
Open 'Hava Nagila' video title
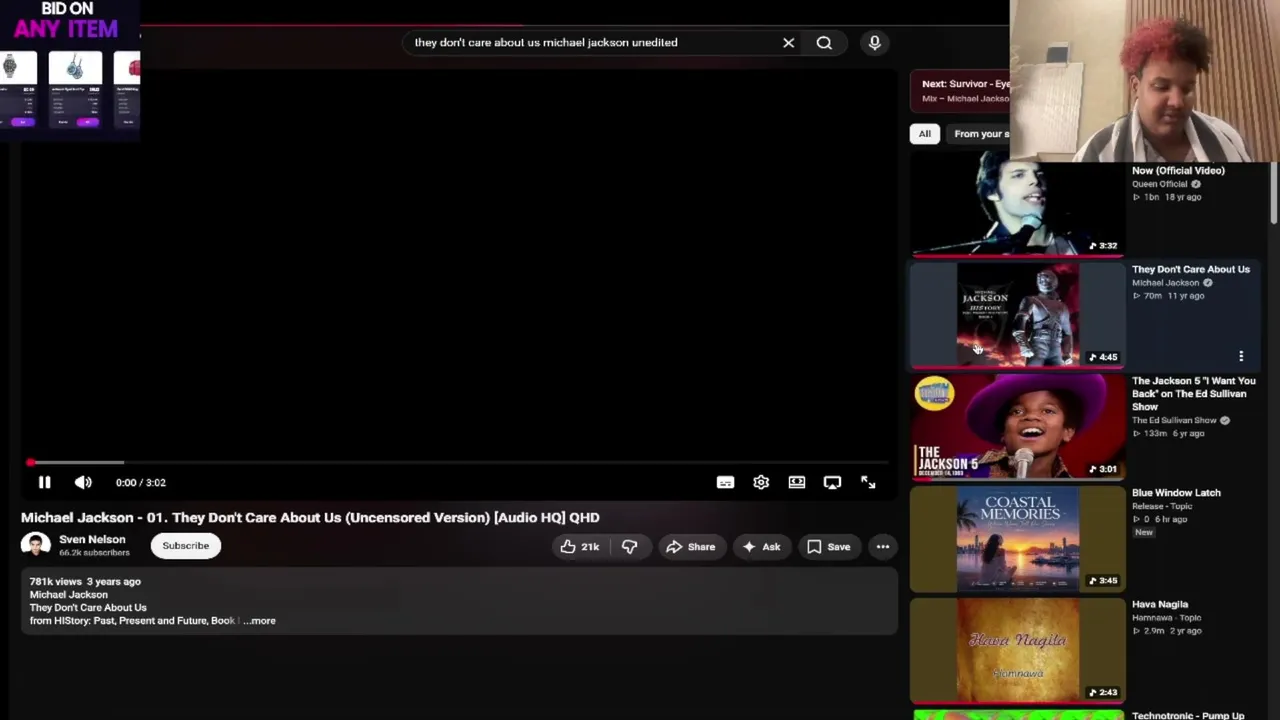(1160, 605)
